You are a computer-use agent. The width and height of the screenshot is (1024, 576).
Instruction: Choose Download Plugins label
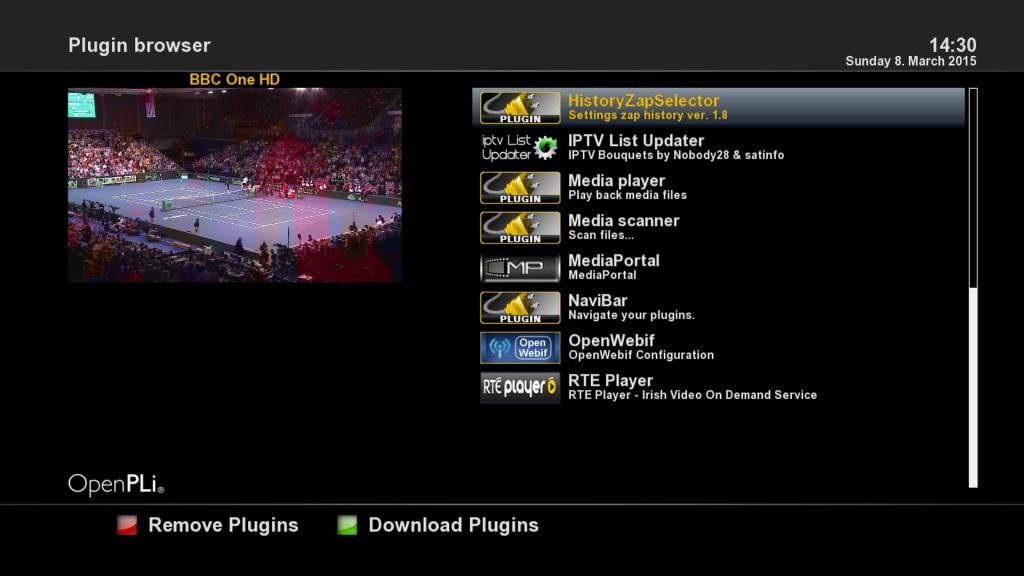[453, 525]
